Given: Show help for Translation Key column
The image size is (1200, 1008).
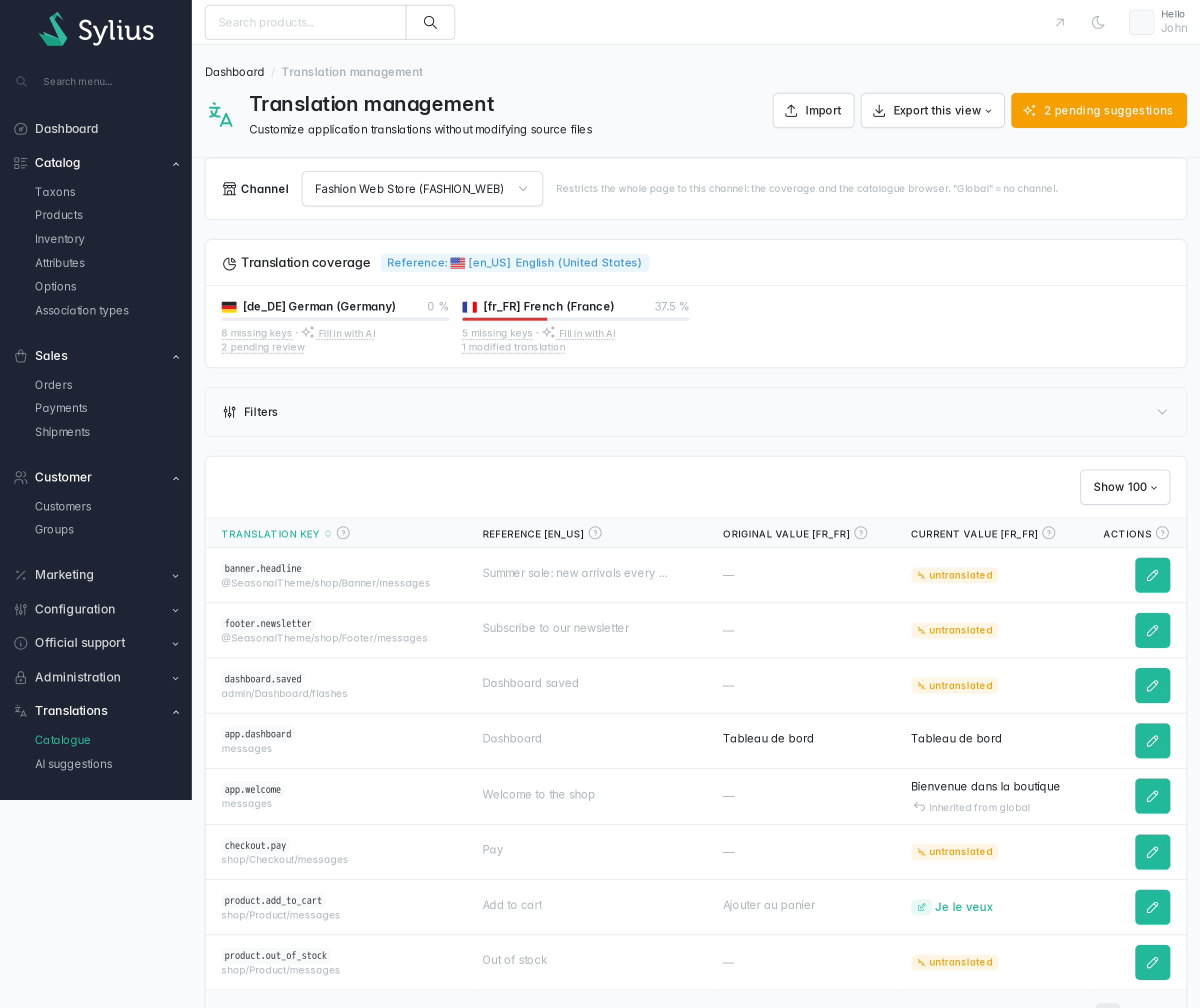Looking at the screenshot, I should [x=343, y=532].
